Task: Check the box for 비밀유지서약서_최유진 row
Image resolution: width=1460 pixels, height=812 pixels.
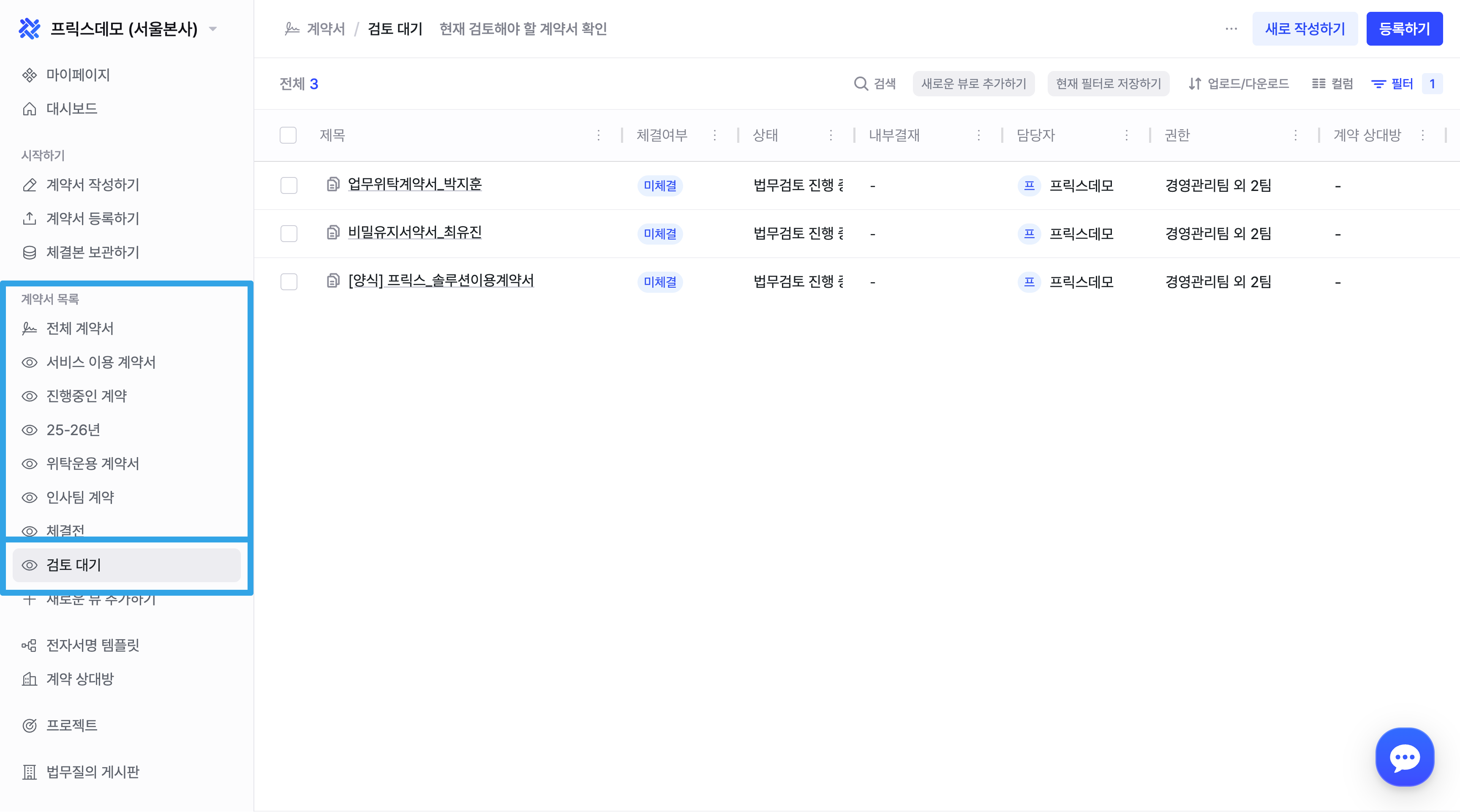Action: 289,234
